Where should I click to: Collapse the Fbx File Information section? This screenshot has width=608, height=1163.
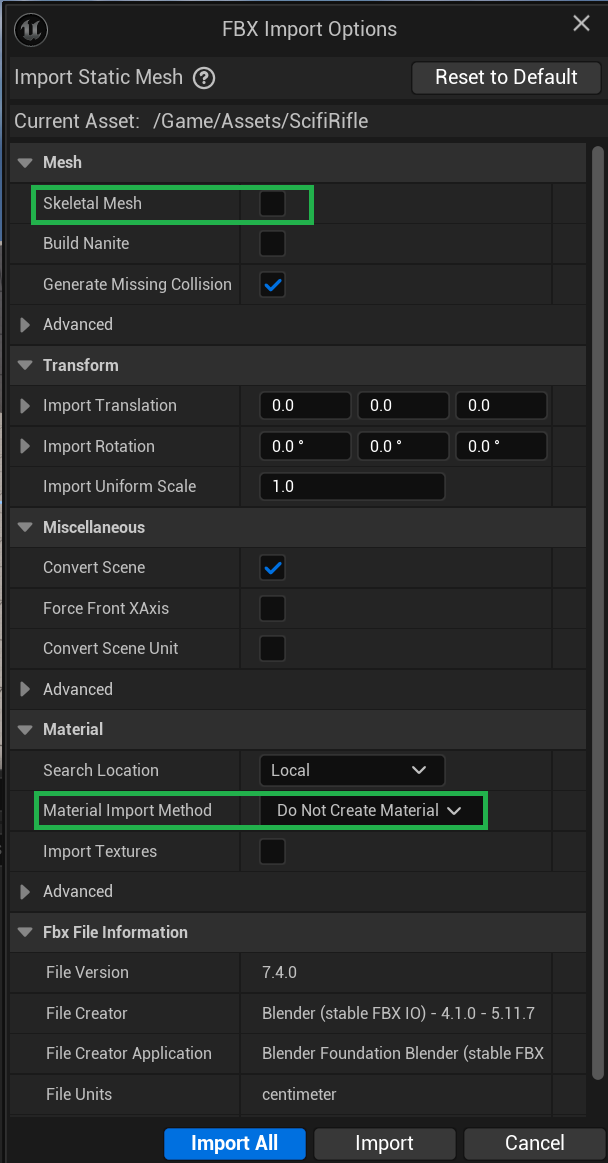tap(24, 932)
